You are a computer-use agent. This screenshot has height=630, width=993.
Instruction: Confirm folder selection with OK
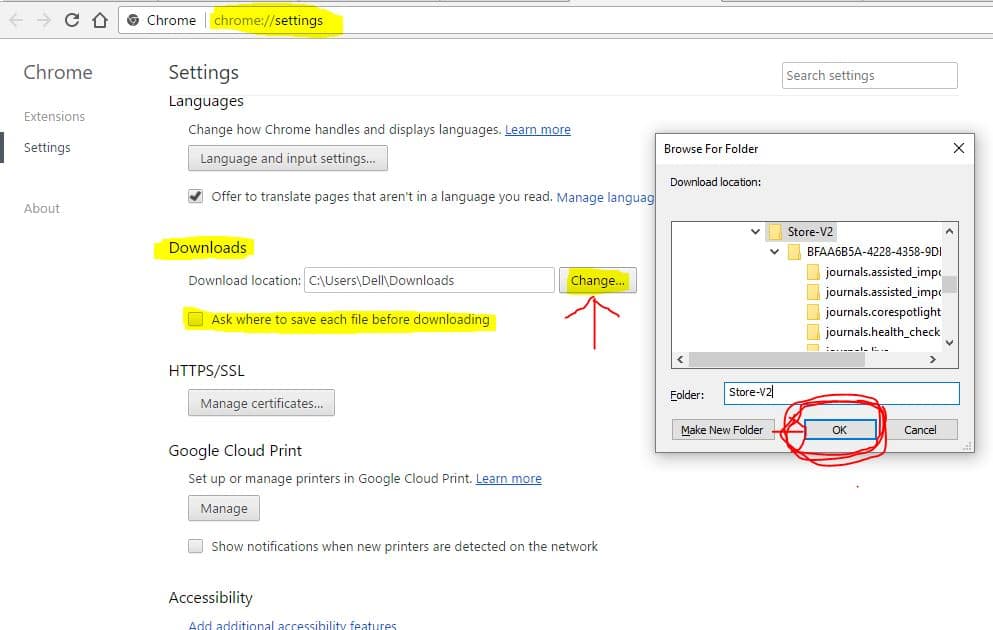tap(840, 430)
